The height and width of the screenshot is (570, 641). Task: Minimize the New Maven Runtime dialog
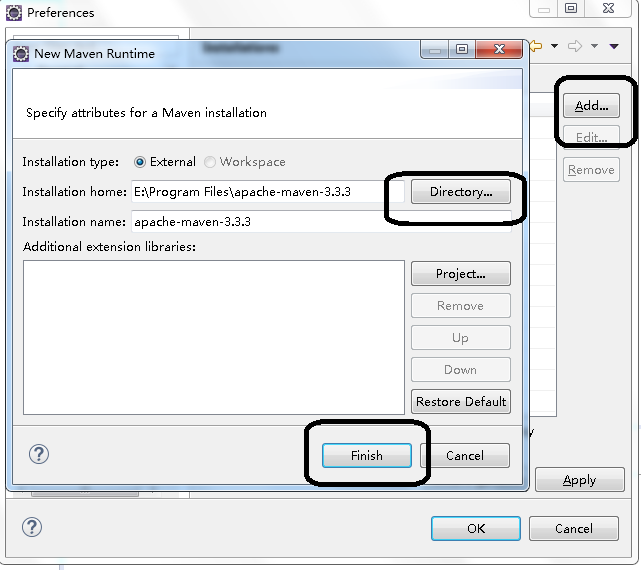click(x=435, y=49)
